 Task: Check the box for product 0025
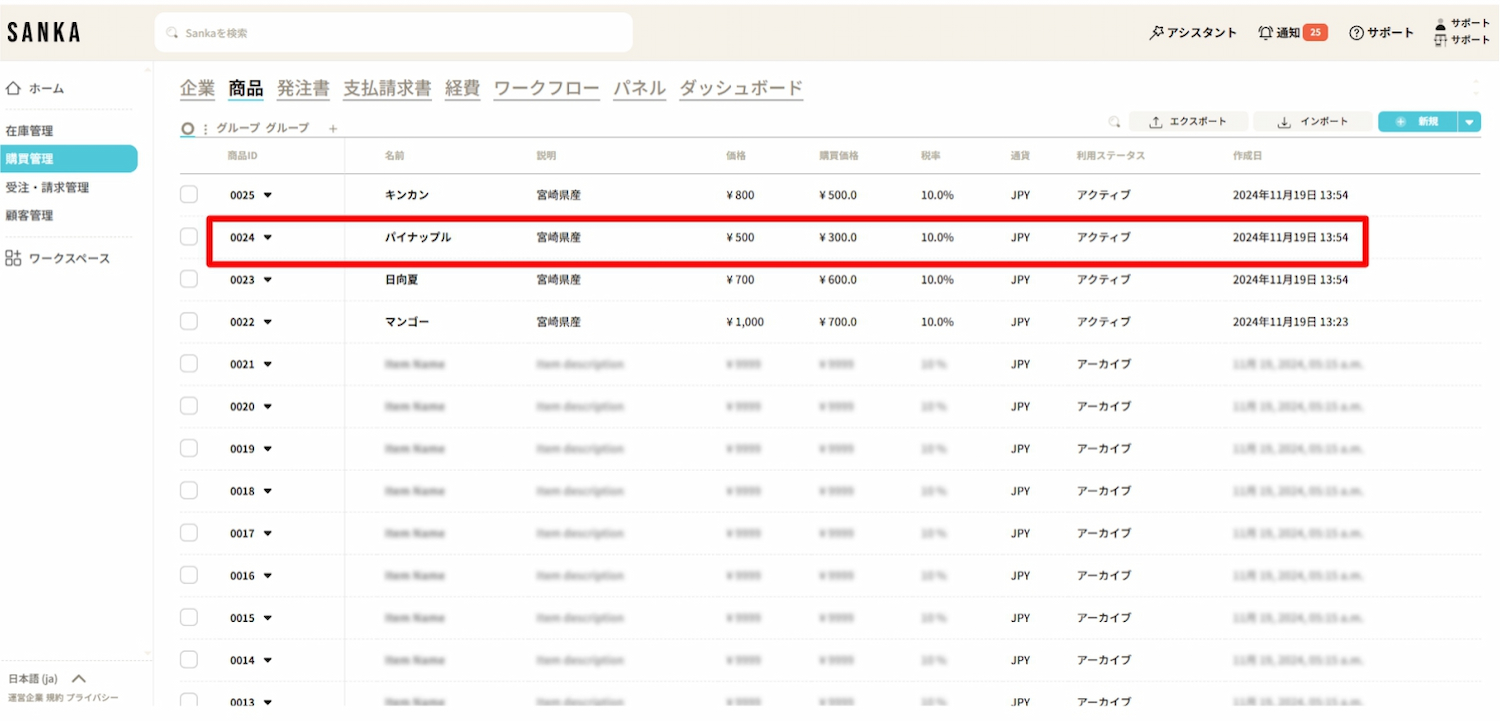point(189,195)
